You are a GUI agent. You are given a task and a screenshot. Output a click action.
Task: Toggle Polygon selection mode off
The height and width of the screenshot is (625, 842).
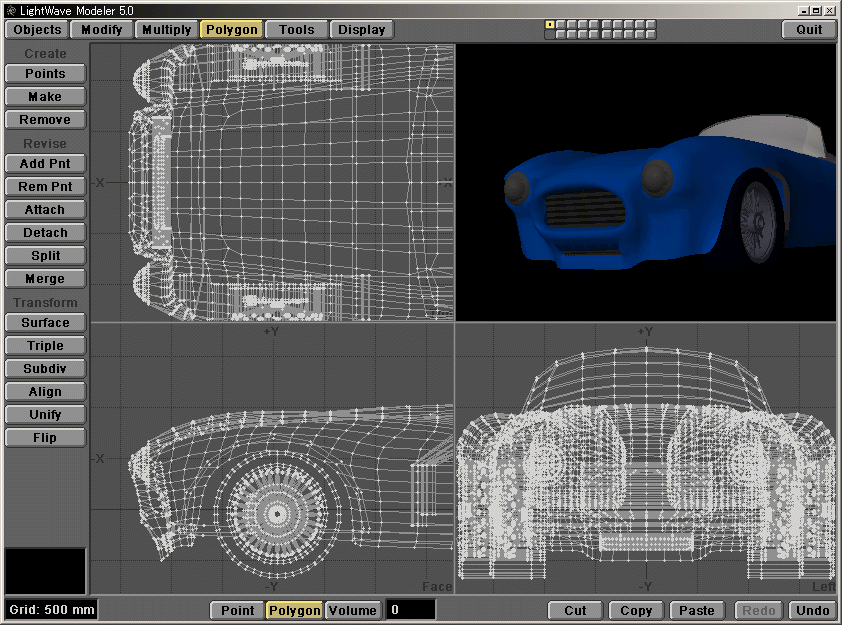(x=294, y=610)
